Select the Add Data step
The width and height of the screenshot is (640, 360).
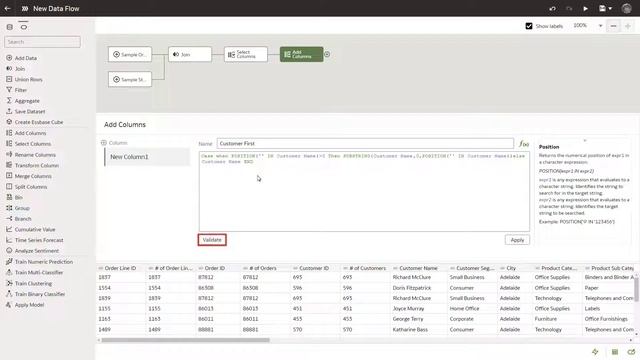click(22, 58)
